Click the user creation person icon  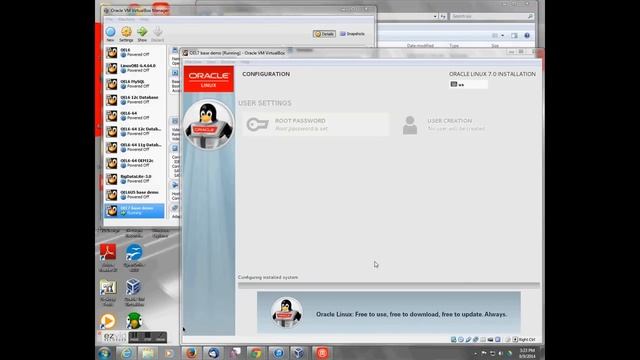tap(410, 125)
